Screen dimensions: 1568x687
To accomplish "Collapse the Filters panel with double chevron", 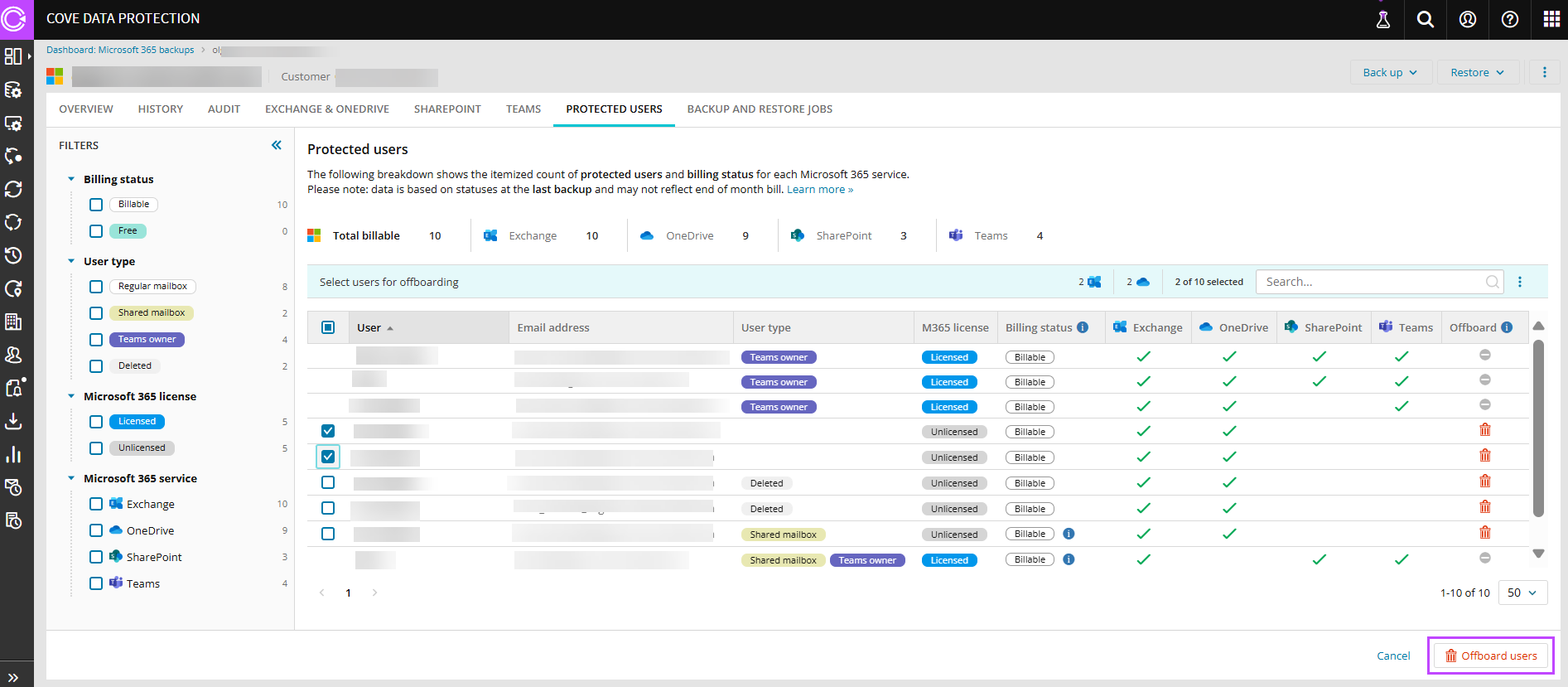I will (277, 145).
